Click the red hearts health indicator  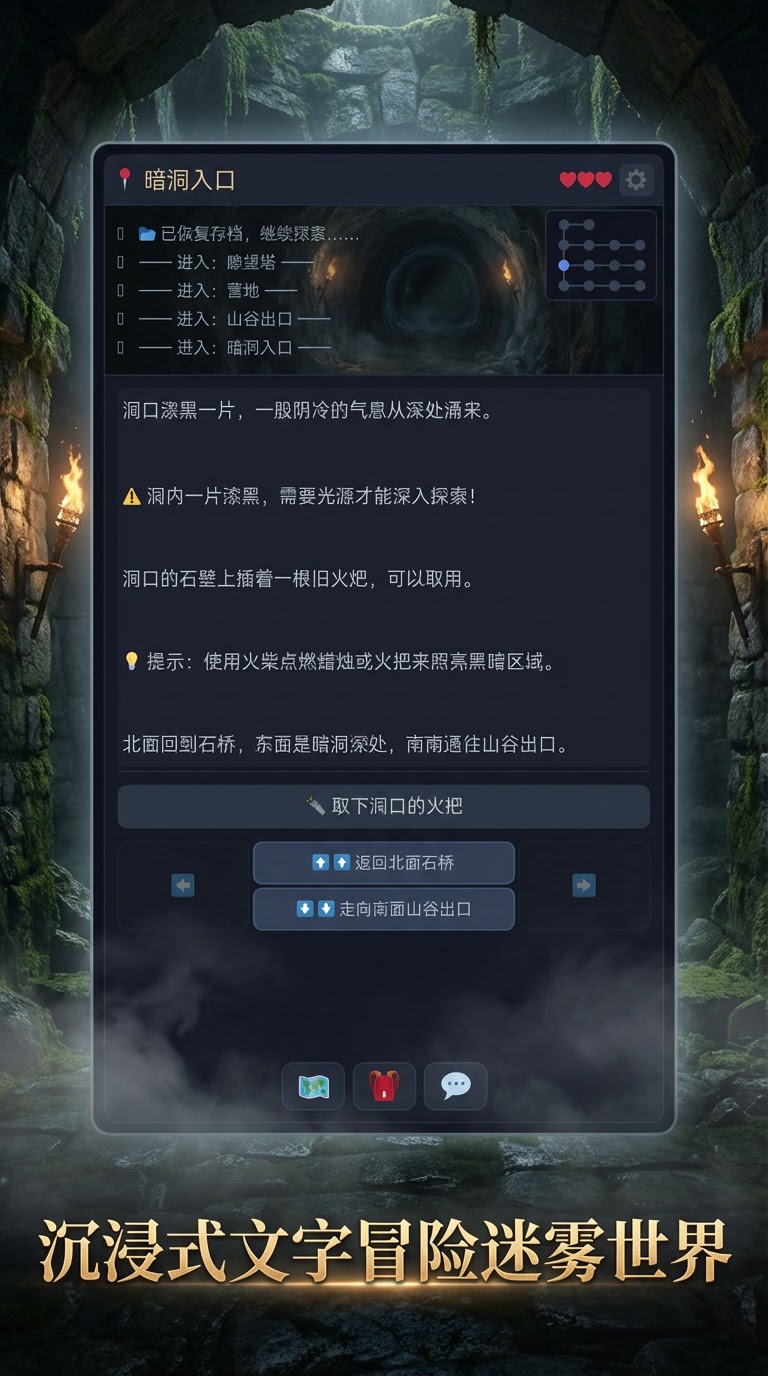coord(585,180)
